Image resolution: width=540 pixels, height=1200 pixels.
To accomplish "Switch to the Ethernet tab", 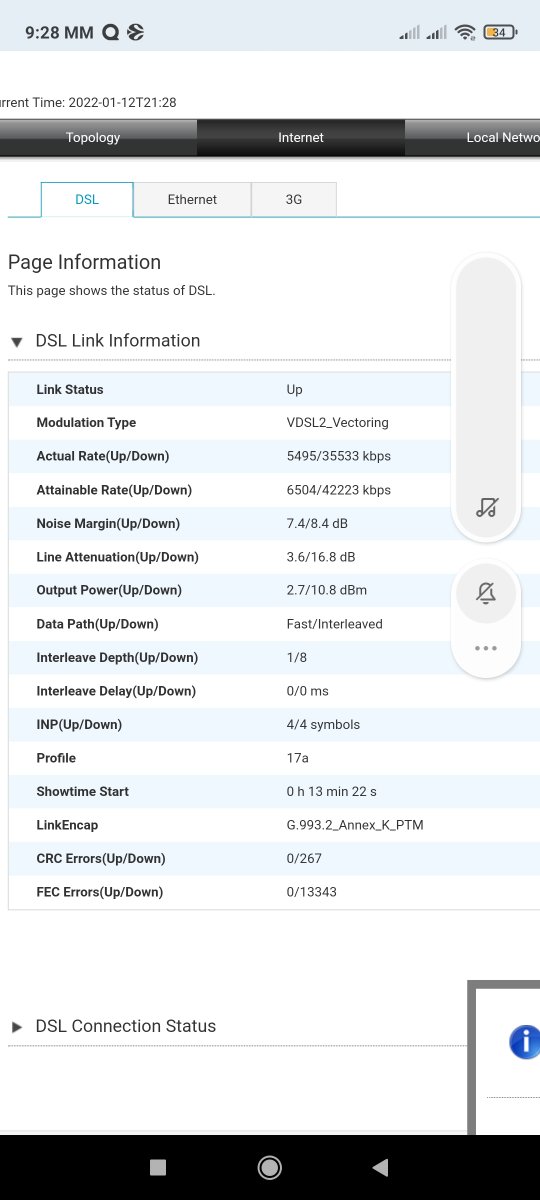I will (x=192, y=199).
